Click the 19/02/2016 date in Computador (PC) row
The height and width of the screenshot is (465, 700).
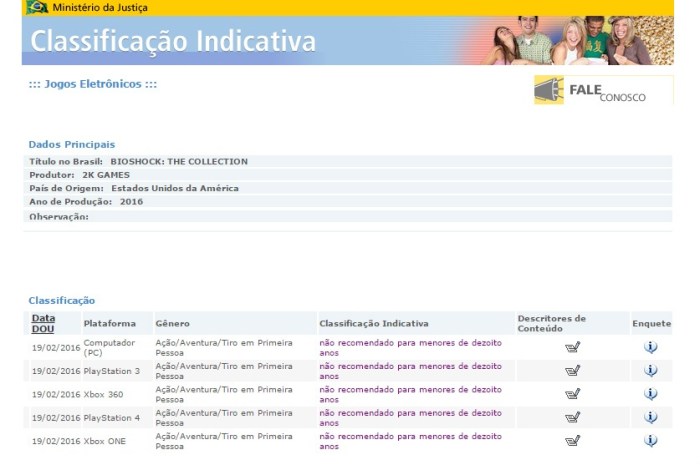pyautogui.click(x=56, y=348)
